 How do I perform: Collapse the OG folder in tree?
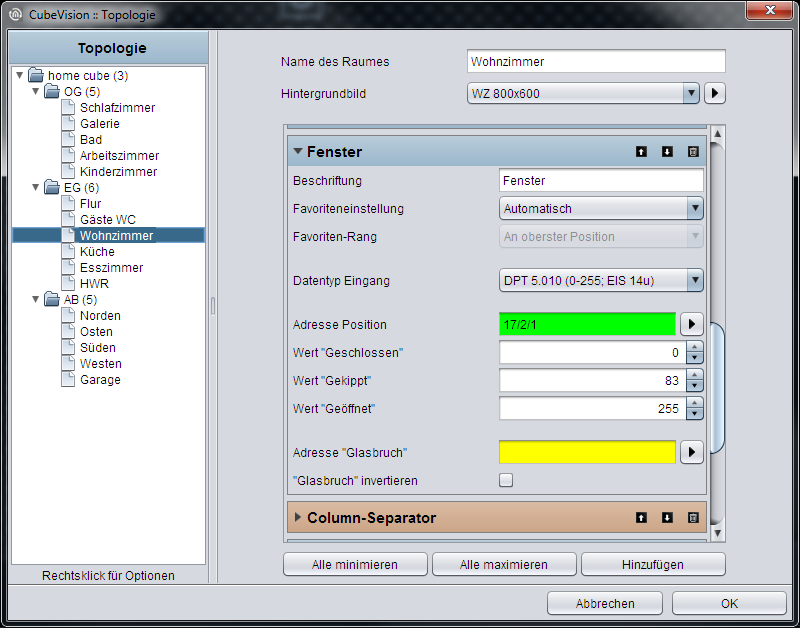pyautogui.click(x=36, y=91)
